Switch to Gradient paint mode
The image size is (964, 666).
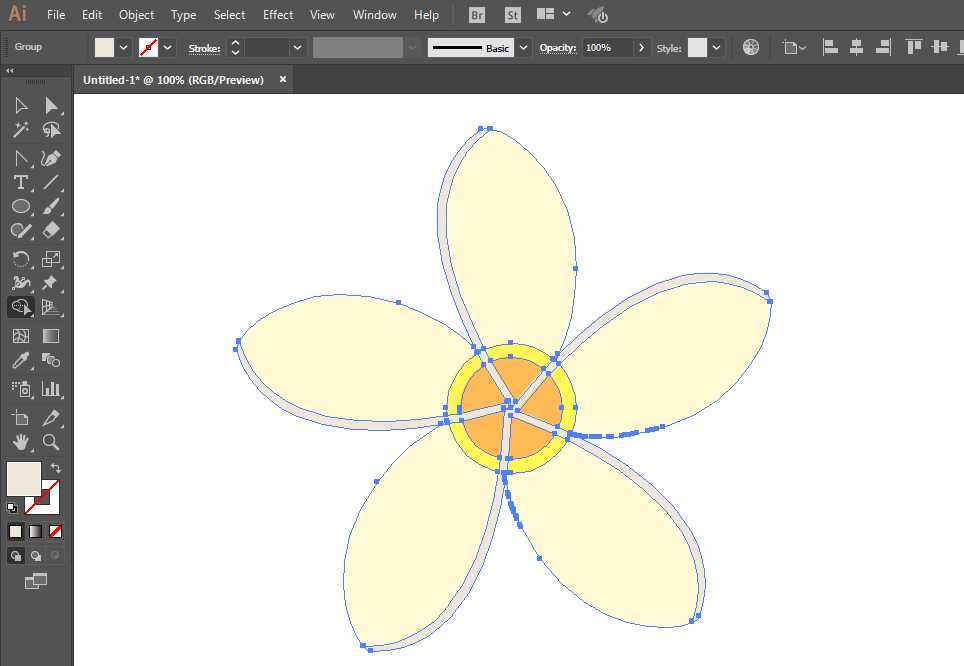coord(36,531)
